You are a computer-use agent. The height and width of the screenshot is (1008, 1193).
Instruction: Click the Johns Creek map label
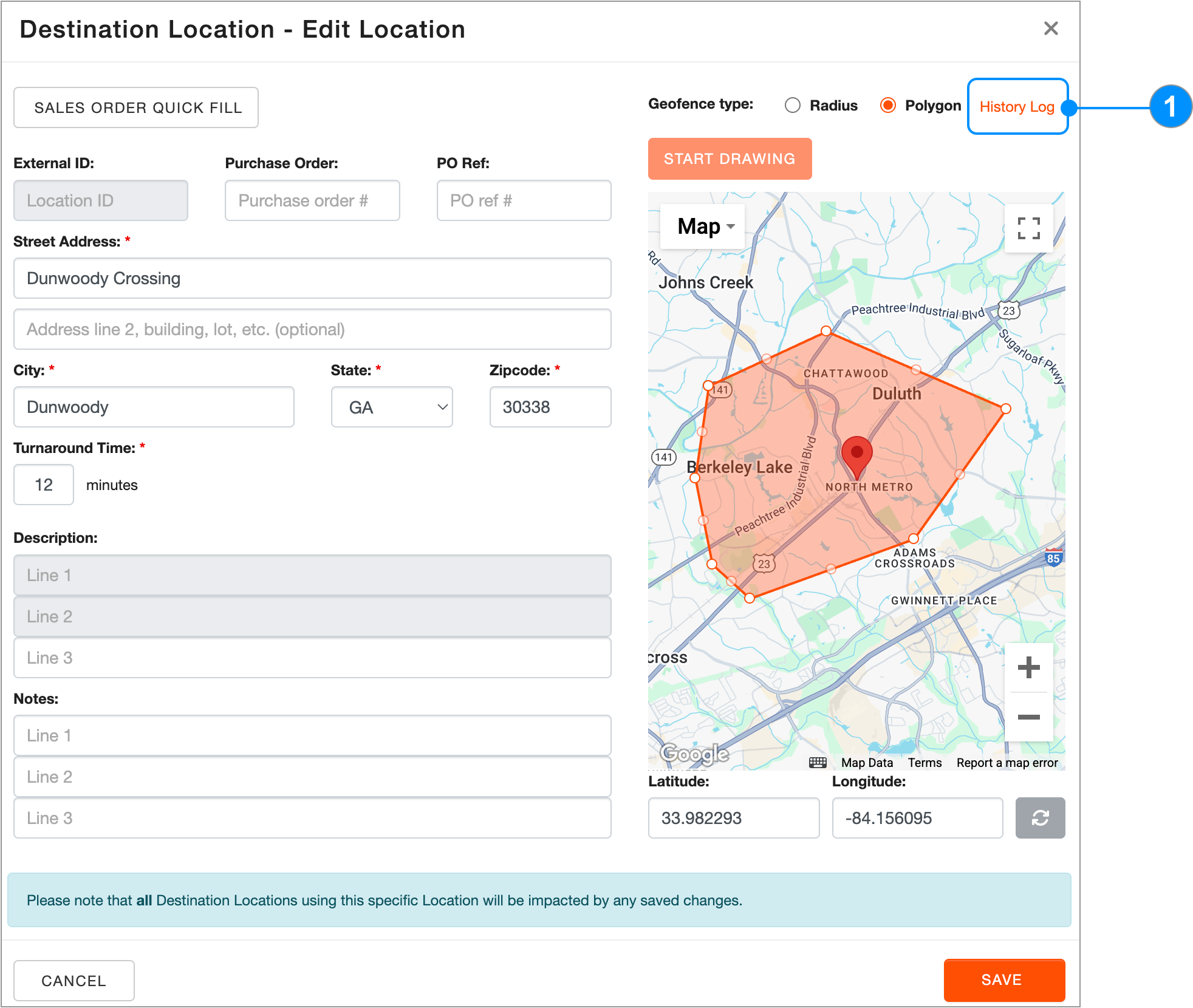coord(706,282)
